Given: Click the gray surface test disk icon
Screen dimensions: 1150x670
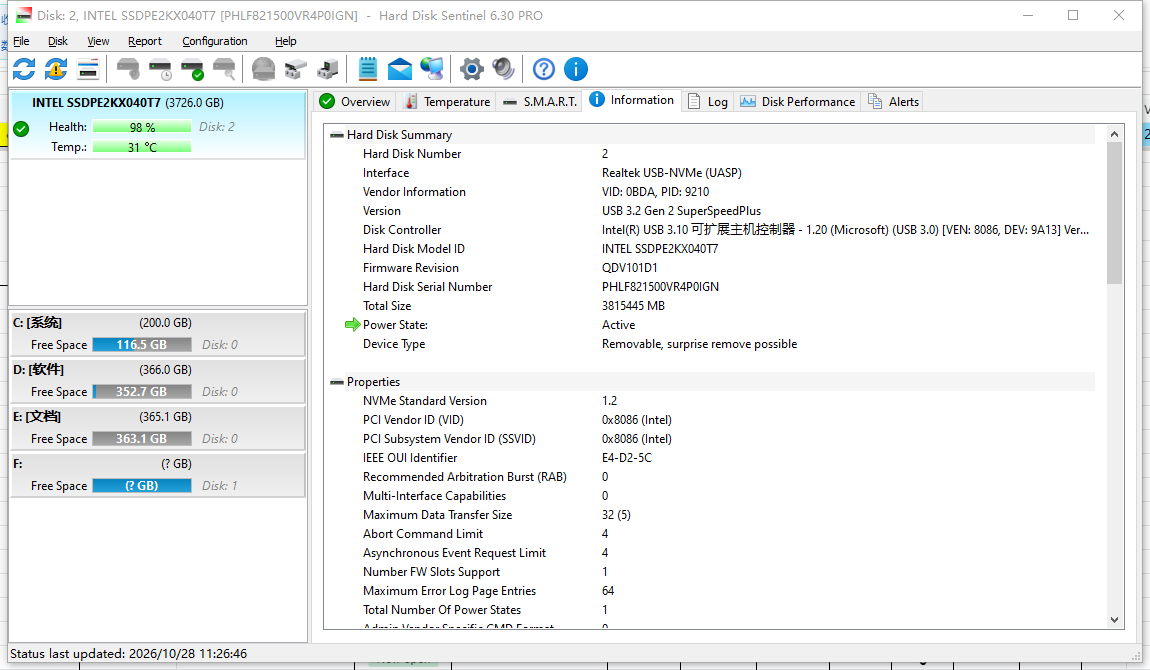Looking at the screenshot, I should coord(263,70).
